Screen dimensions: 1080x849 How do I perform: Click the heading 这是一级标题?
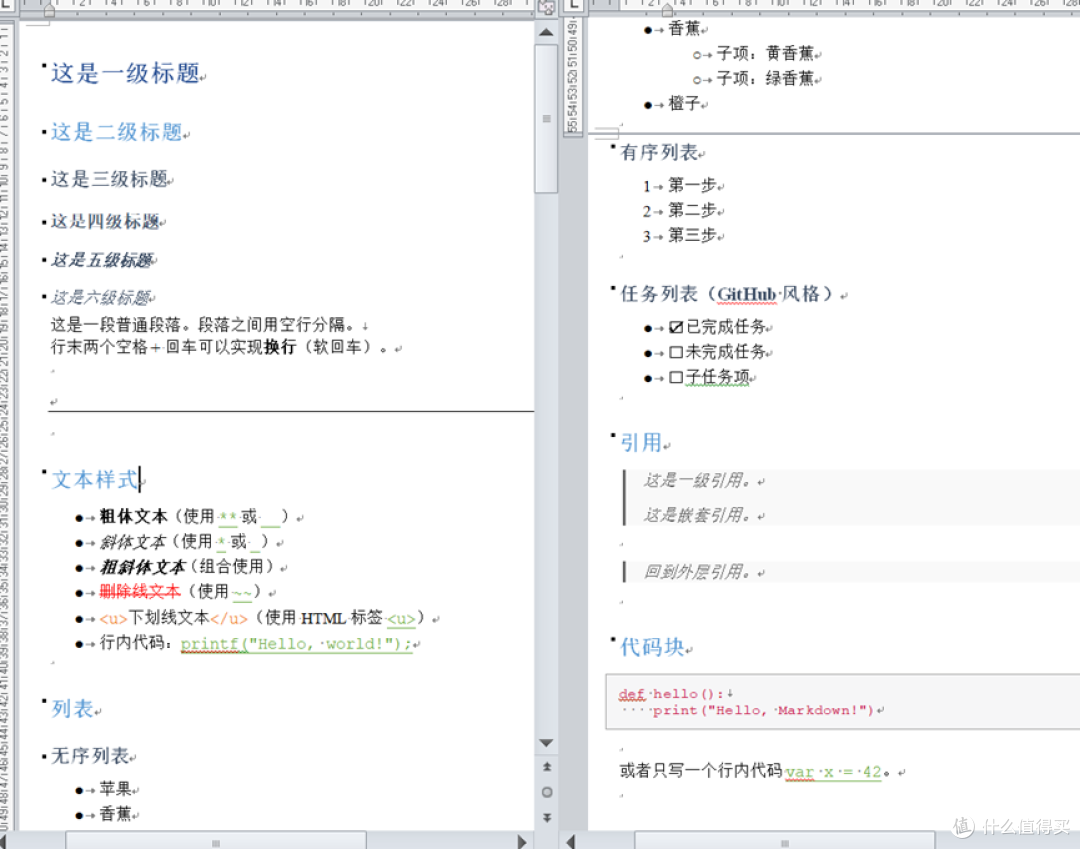pos(125,72)
